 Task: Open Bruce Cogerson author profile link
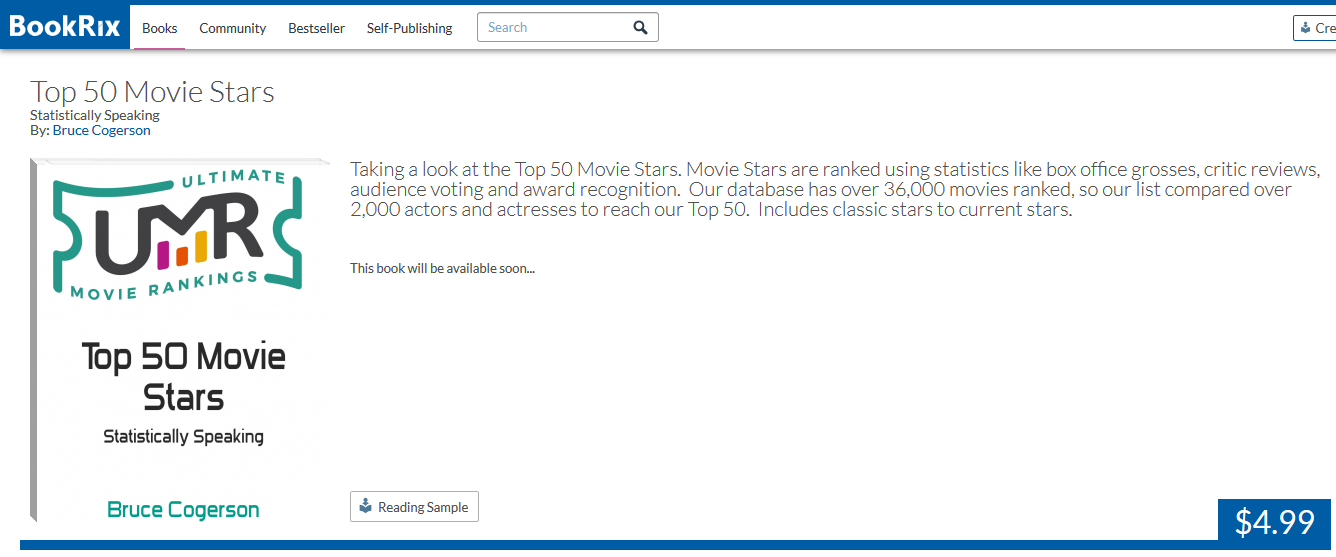[x=102, y=130]
